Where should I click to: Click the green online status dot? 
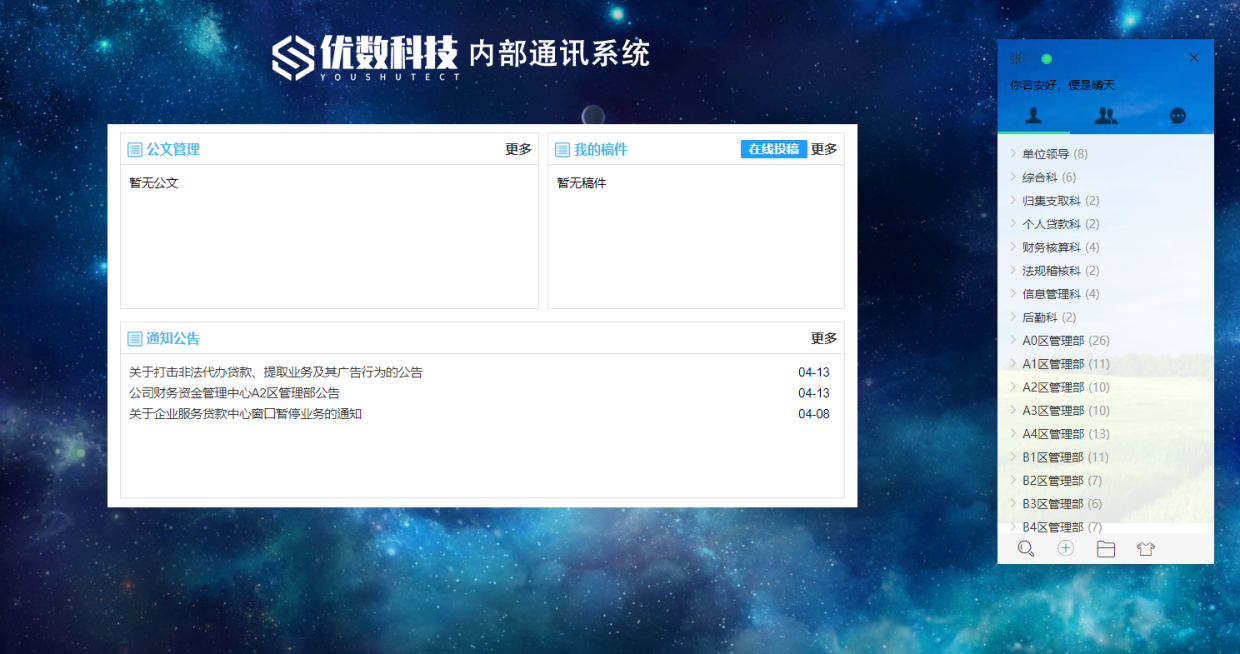coord(1046,59)
